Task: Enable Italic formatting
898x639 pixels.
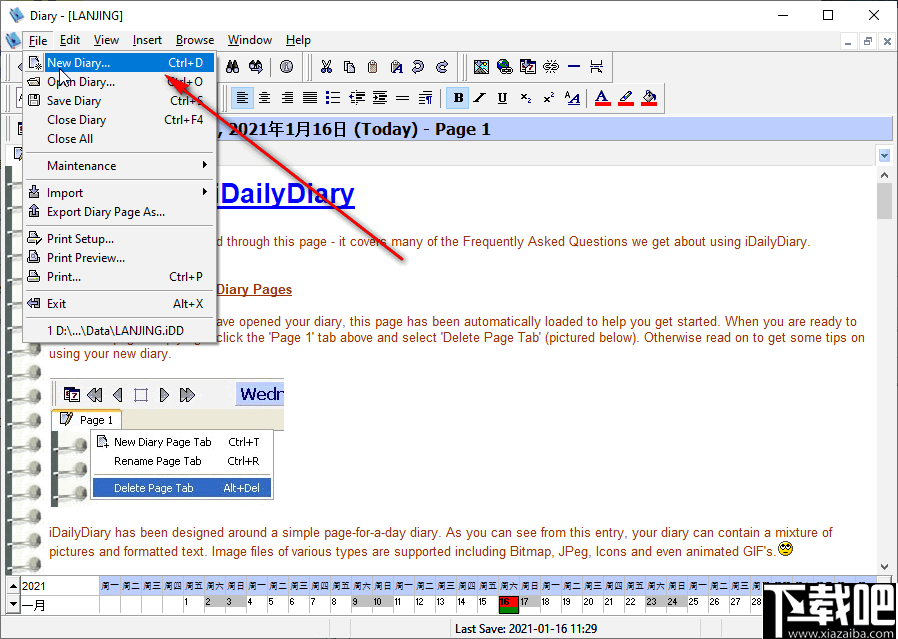Action: 478,97
